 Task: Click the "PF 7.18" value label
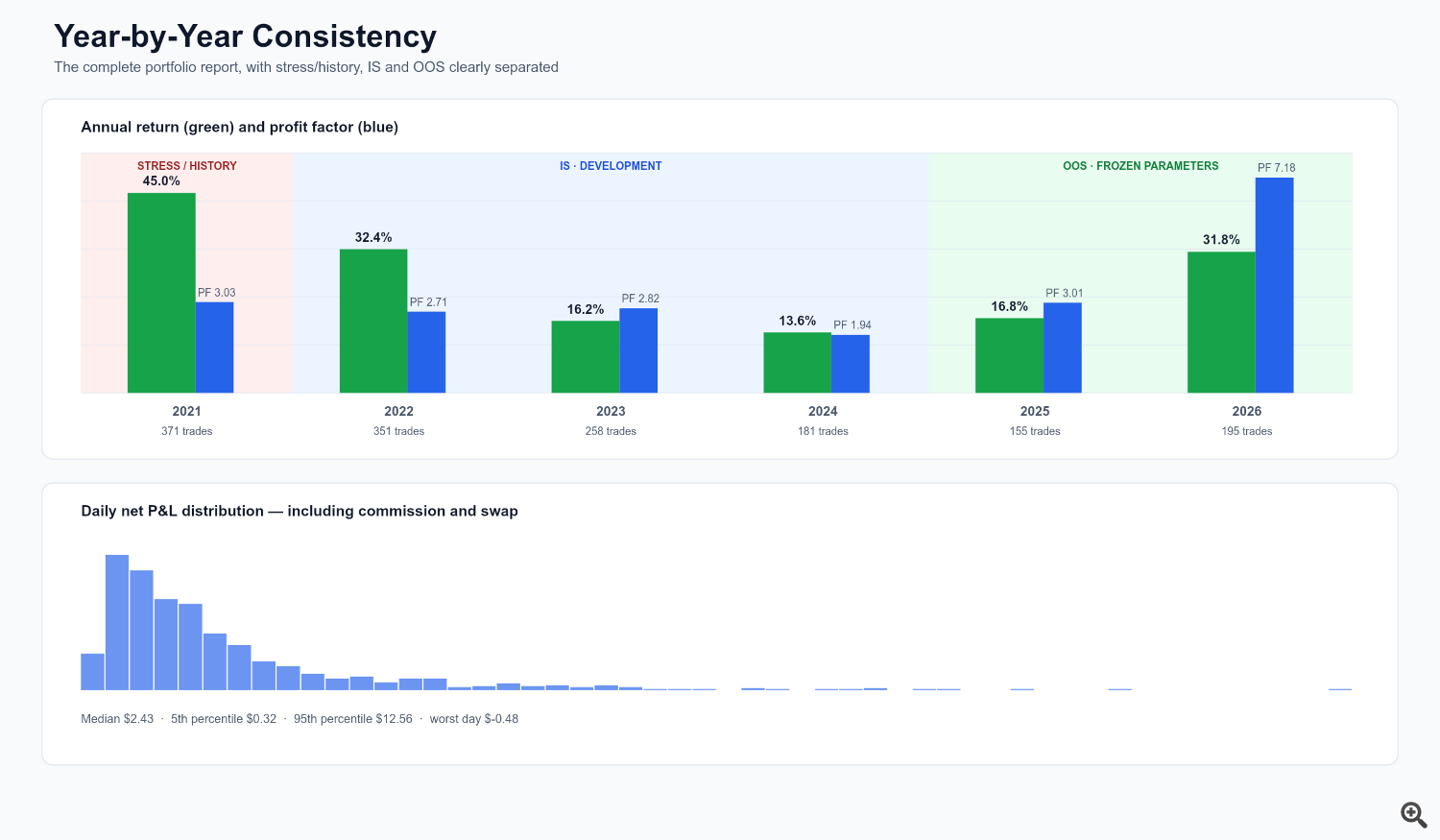click(x=1277, y=168)
